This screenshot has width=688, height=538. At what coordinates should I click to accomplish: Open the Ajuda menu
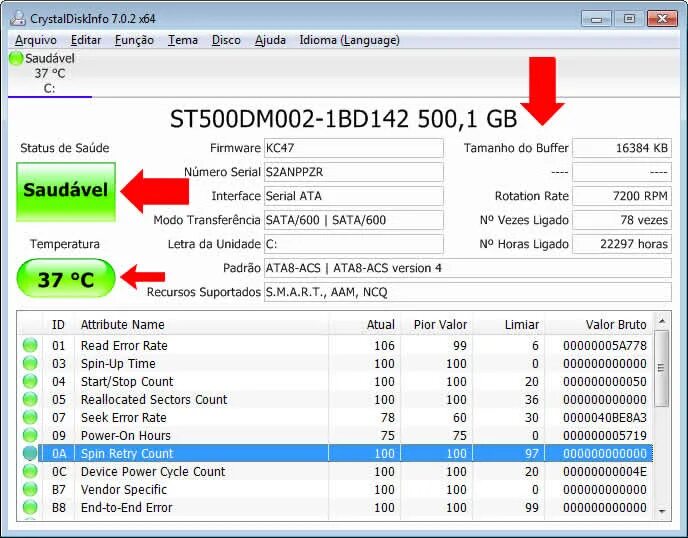(x=270, y=40)
